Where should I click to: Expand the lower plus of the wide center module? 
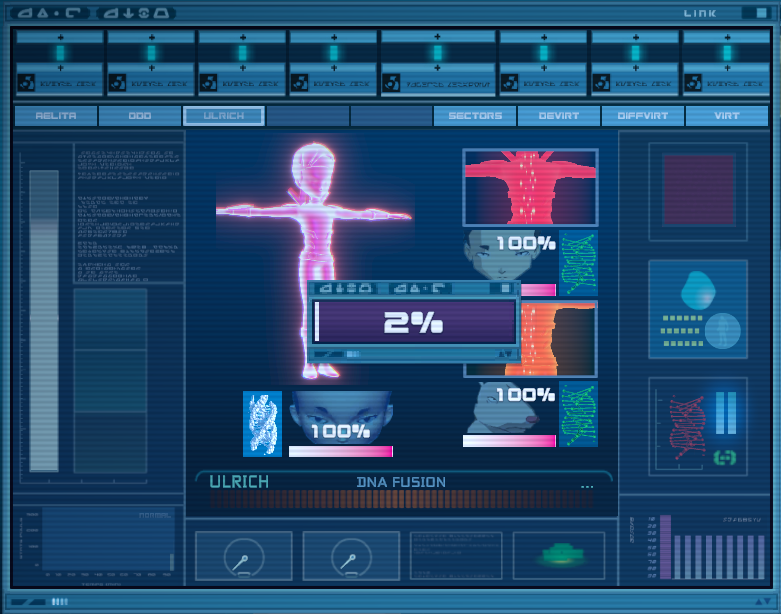tap(437, 68)
